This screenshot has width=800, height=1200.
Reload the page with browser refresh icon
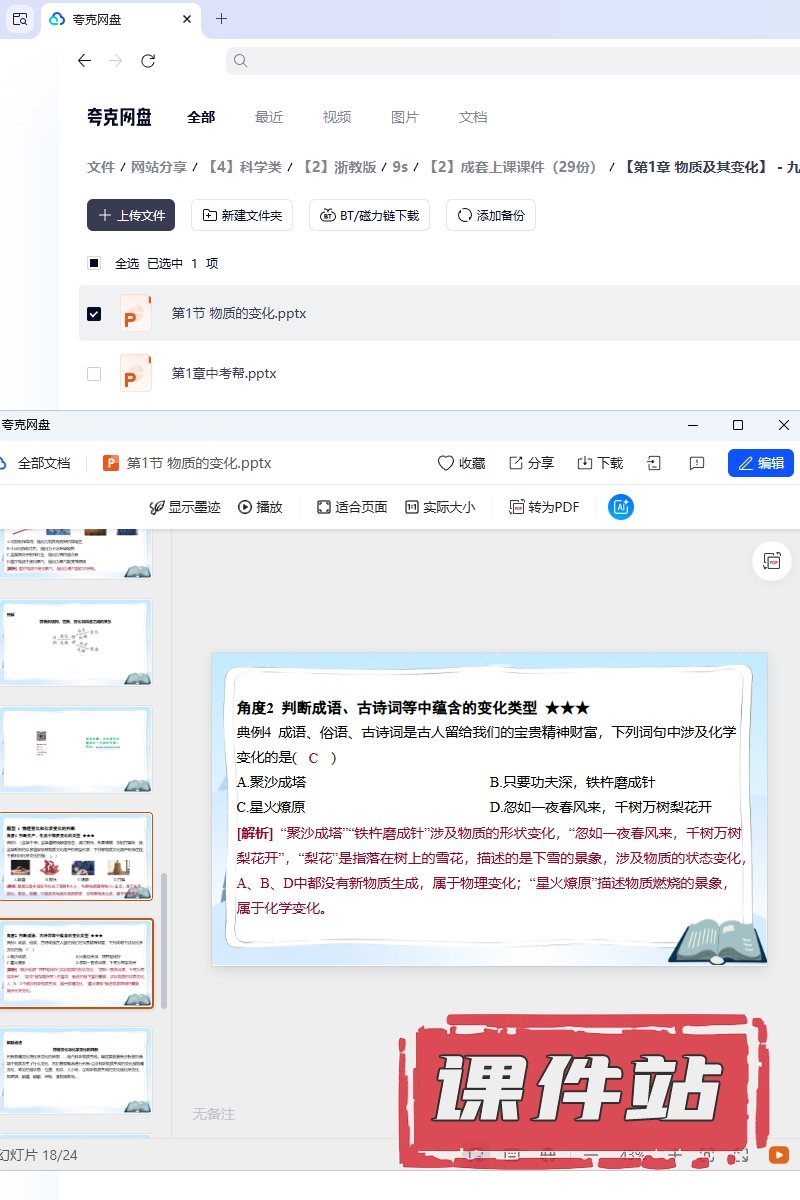[148, 61]
